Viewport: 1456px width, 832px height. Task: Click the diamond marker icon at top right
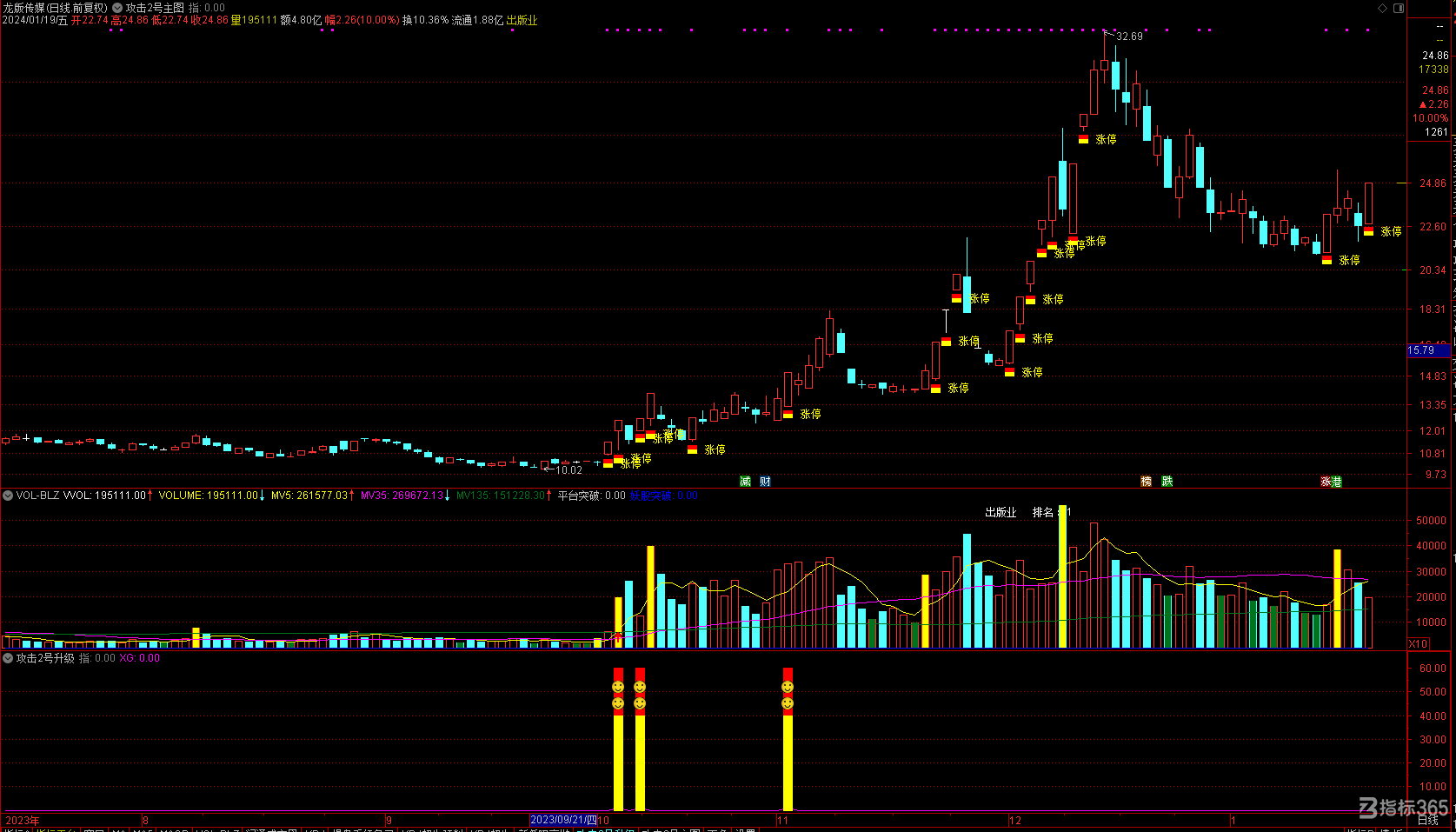[1383, 8]
